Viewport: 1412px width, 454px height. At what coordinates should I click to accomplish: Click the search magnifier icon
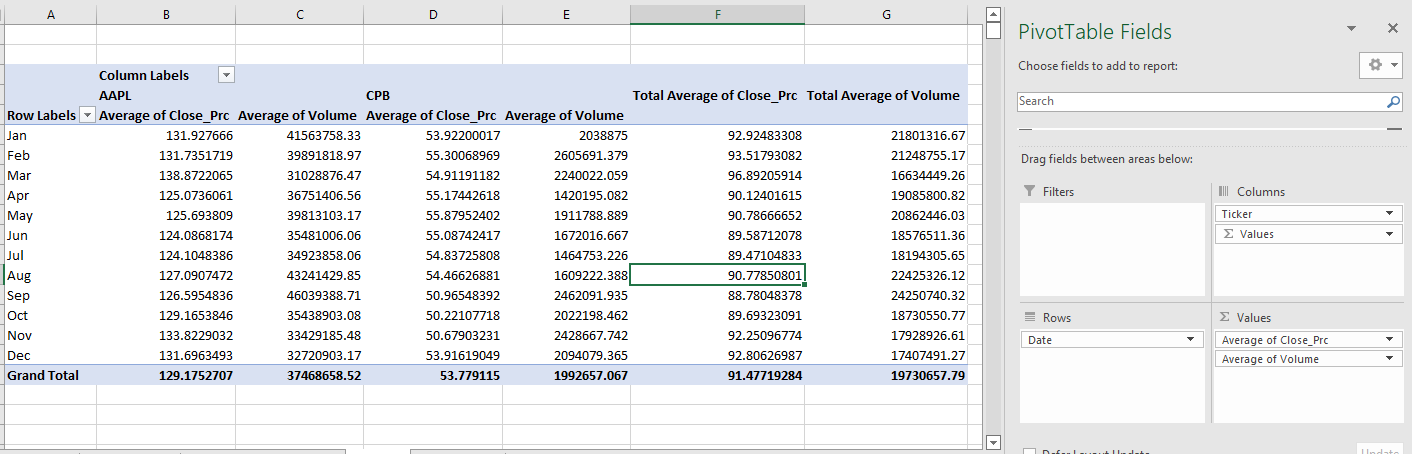tap(1394, 101)
